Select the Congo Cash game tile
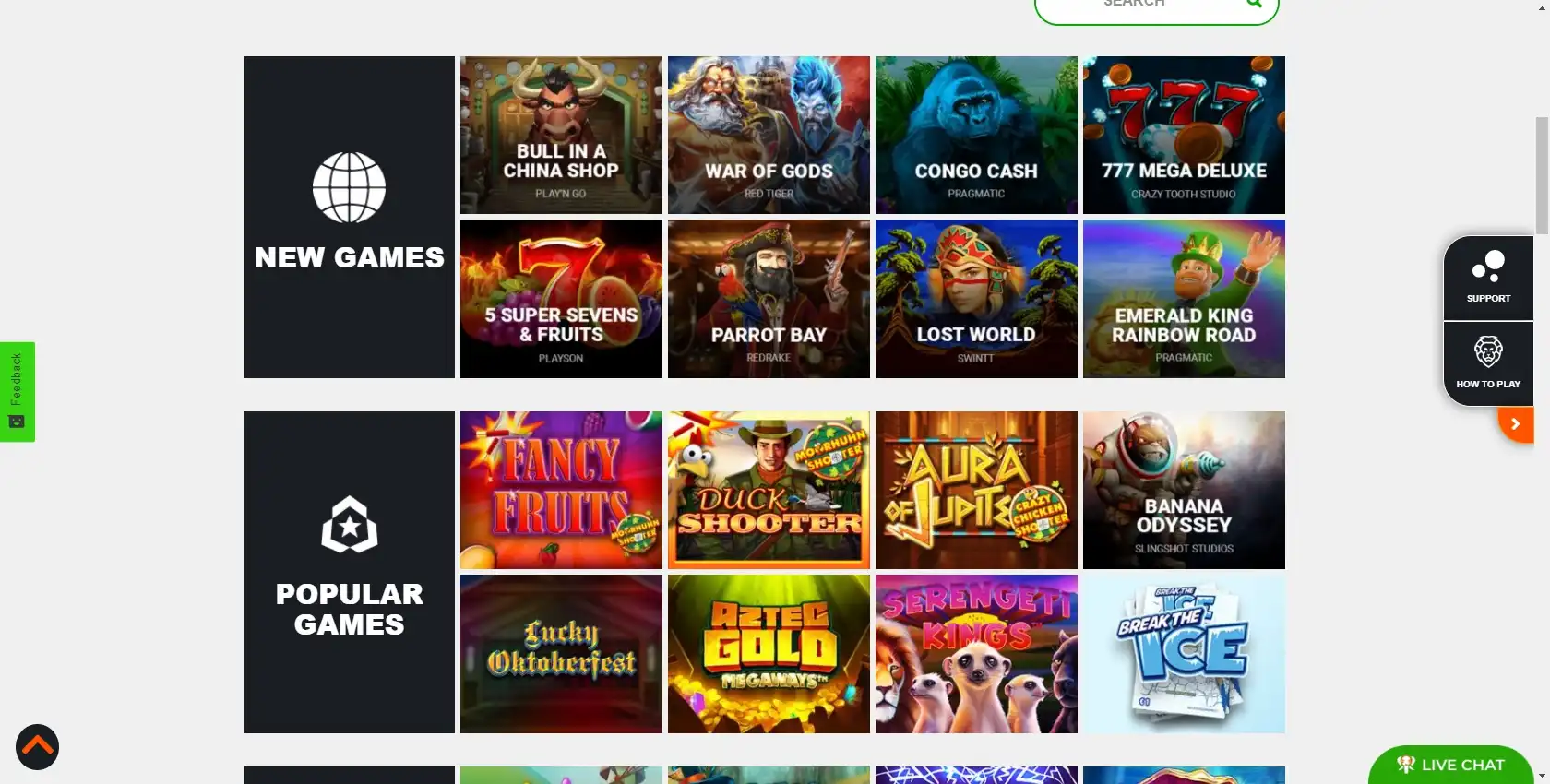The image size is (1550, 784). (976, 135)
